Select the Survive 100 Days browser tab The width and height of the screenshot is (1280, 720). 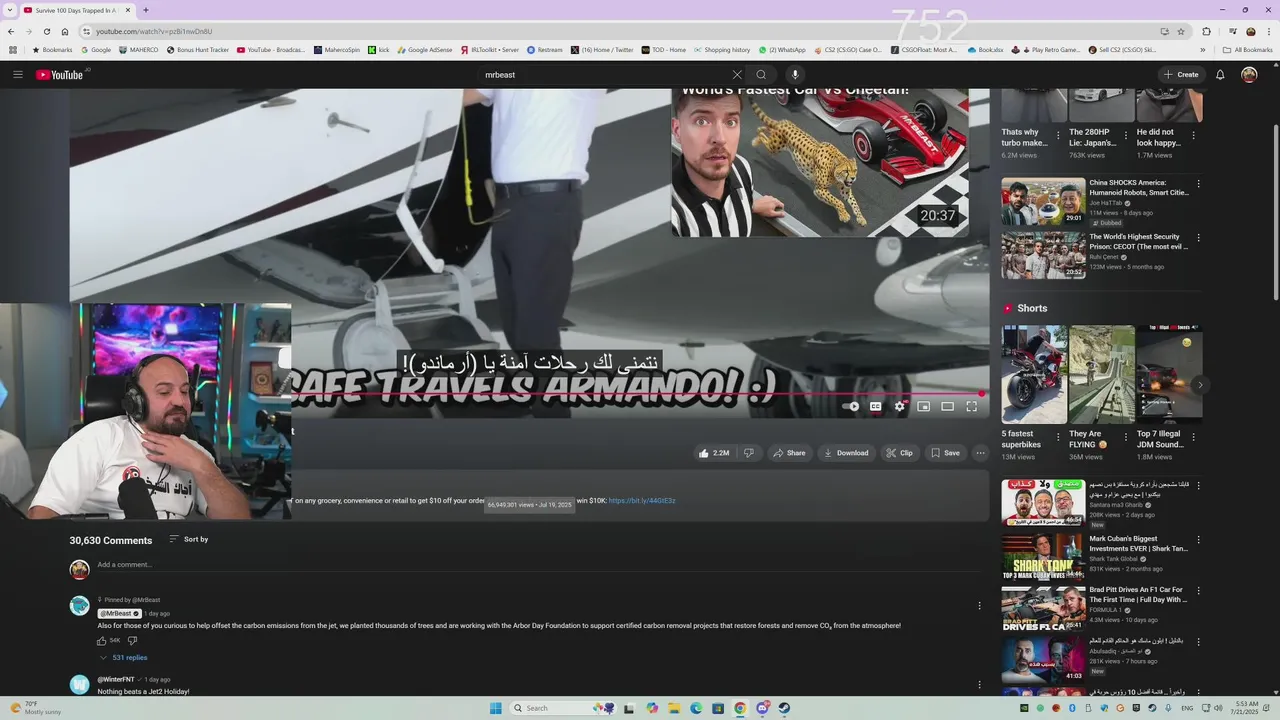(75, 10)
